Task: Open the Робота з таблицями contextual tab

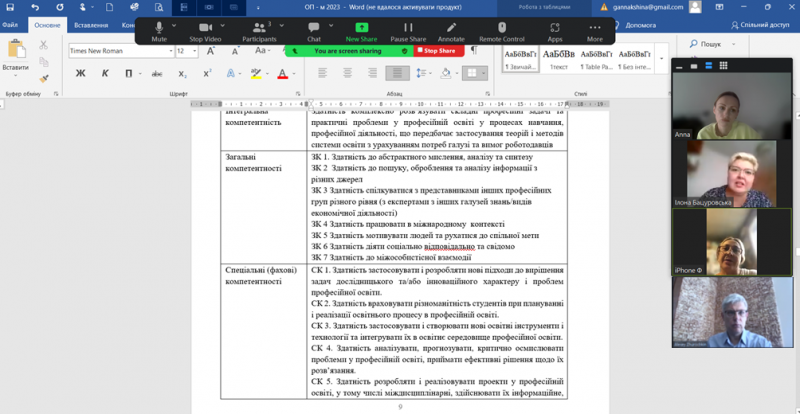Action: pyautogui.click(x=544, y=7)
